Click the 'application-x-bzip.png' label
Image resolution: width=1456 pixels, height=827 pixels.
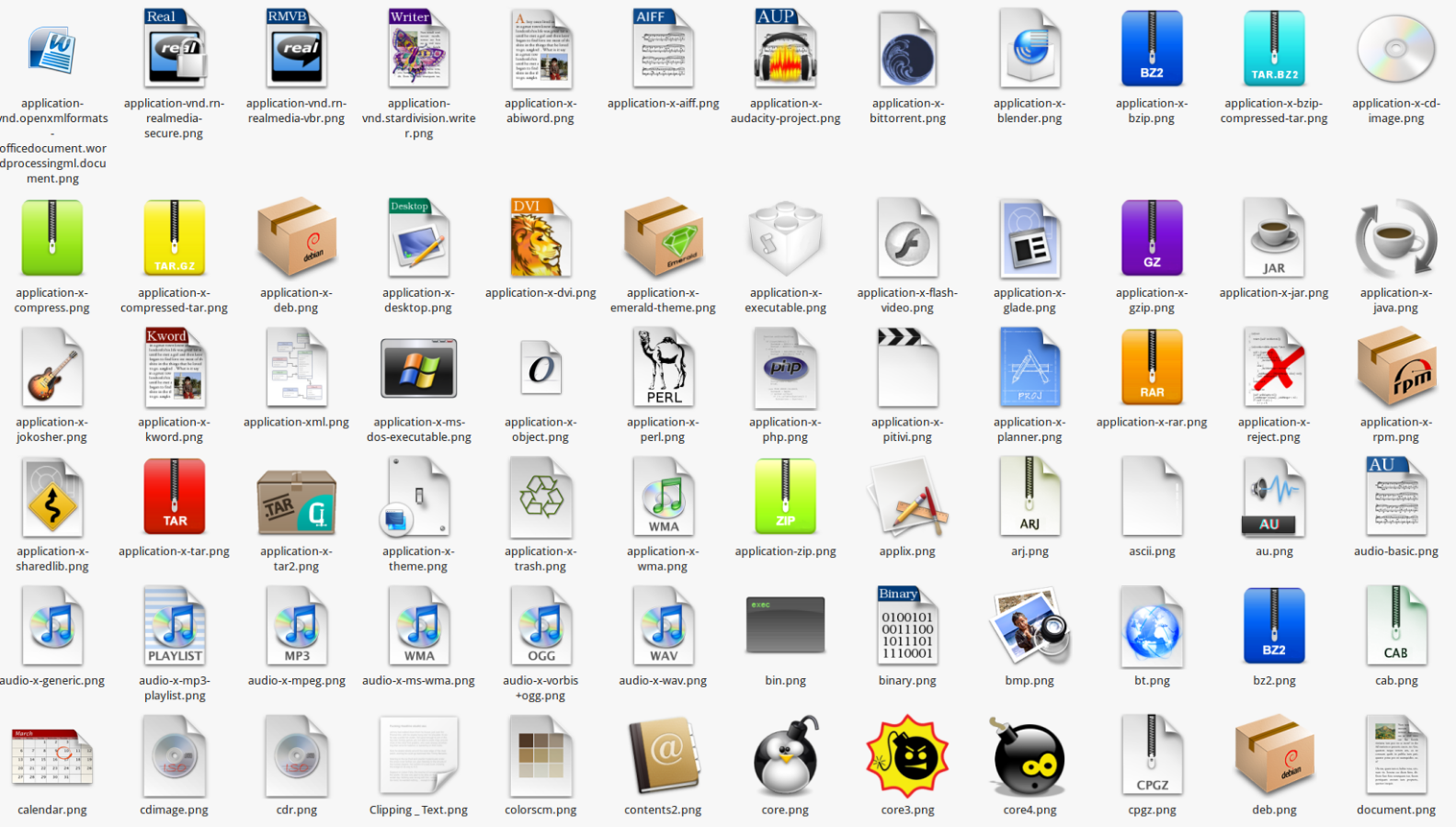pos(1152,111)
